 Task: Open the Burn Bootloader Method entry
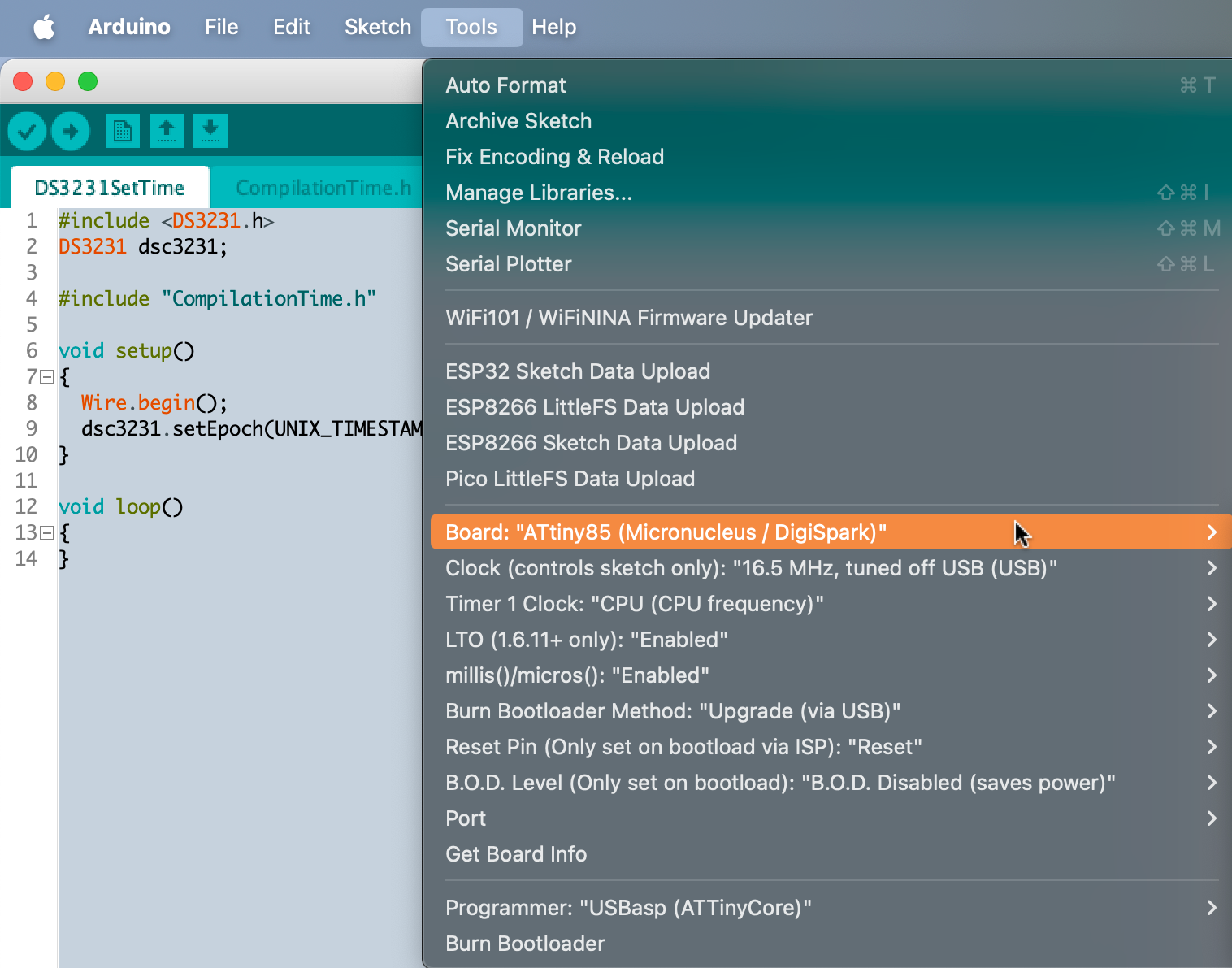click(831, 711)
